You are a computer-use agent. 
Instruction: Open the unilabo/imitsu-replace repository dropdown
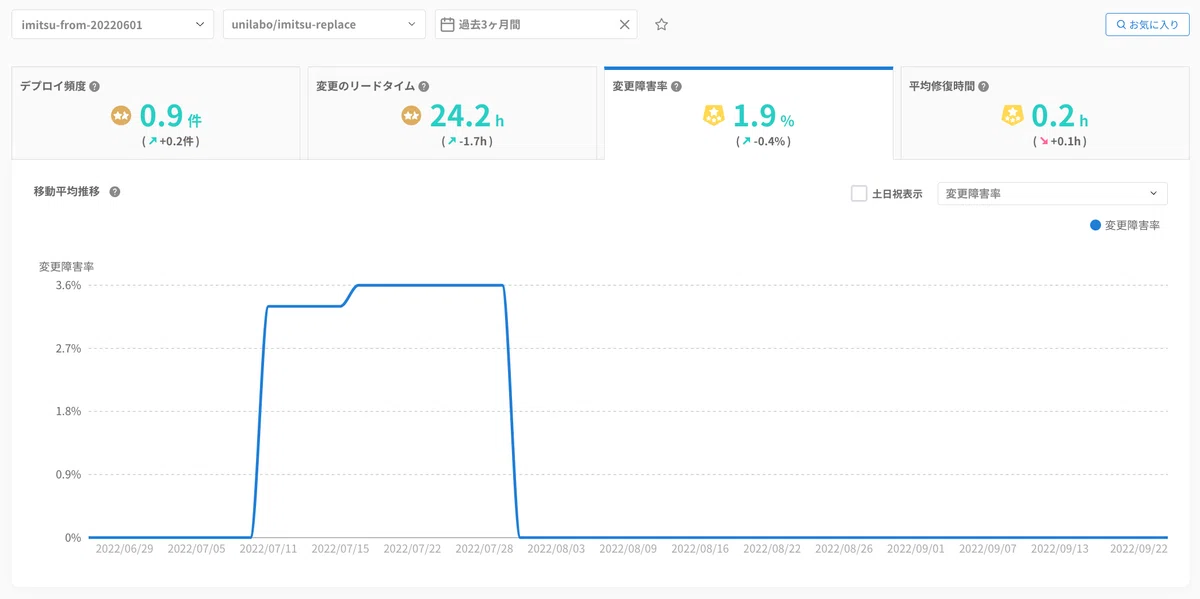coord(325,24)
